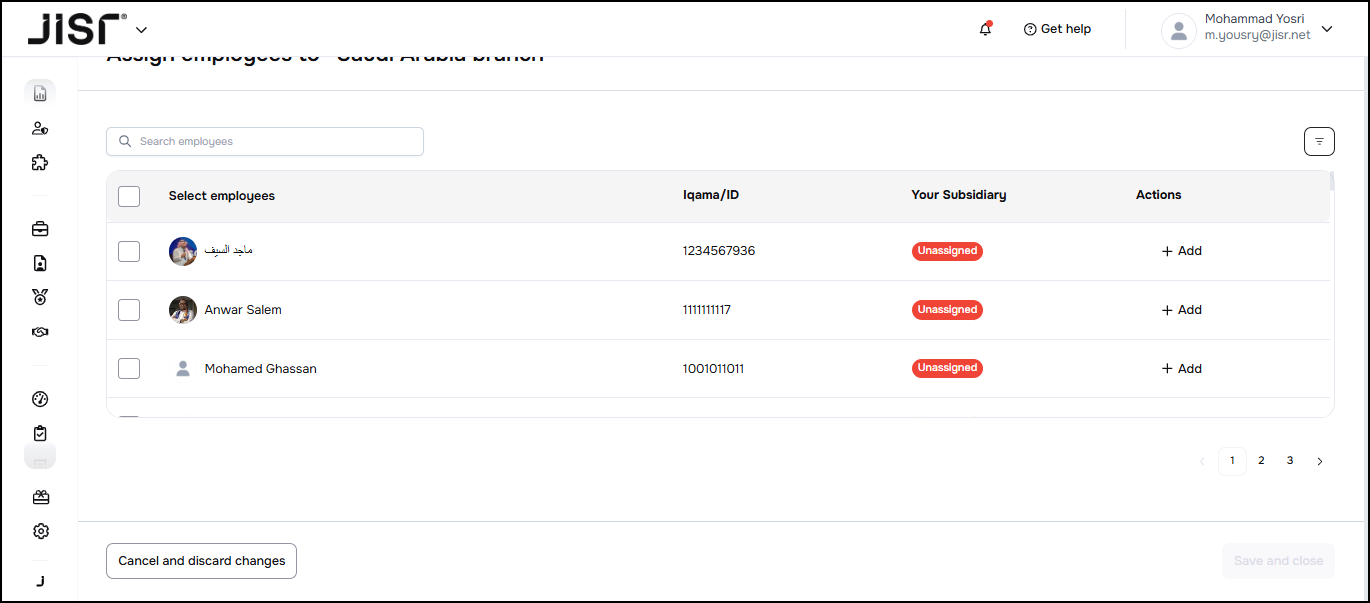Open the puzzle piece integrations icon
The image size is (1370, 603).
40,162
